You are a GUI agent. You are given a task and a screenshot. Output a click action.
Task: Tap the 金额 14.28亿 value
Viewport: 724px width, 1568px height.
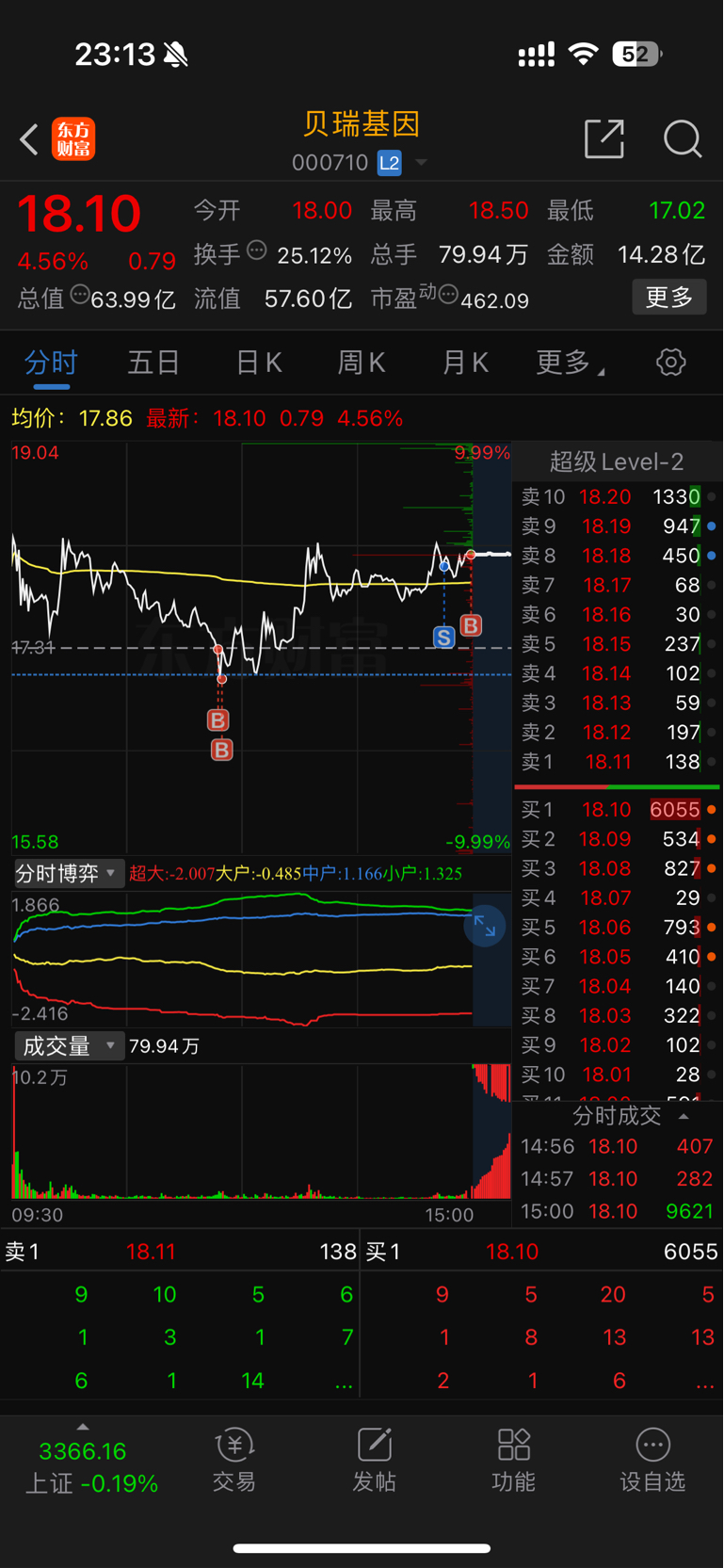pos(661,254)
